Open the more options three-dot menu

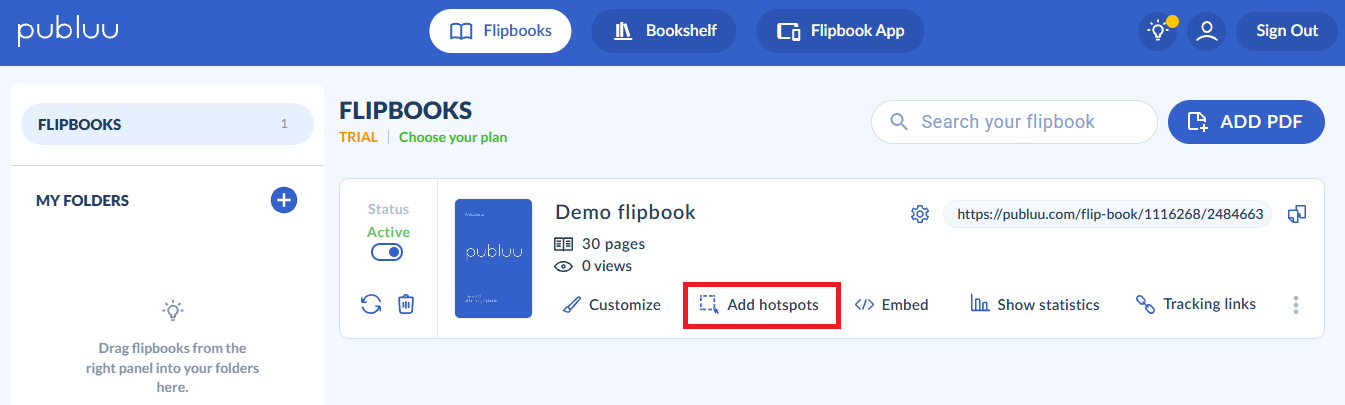1296,304
